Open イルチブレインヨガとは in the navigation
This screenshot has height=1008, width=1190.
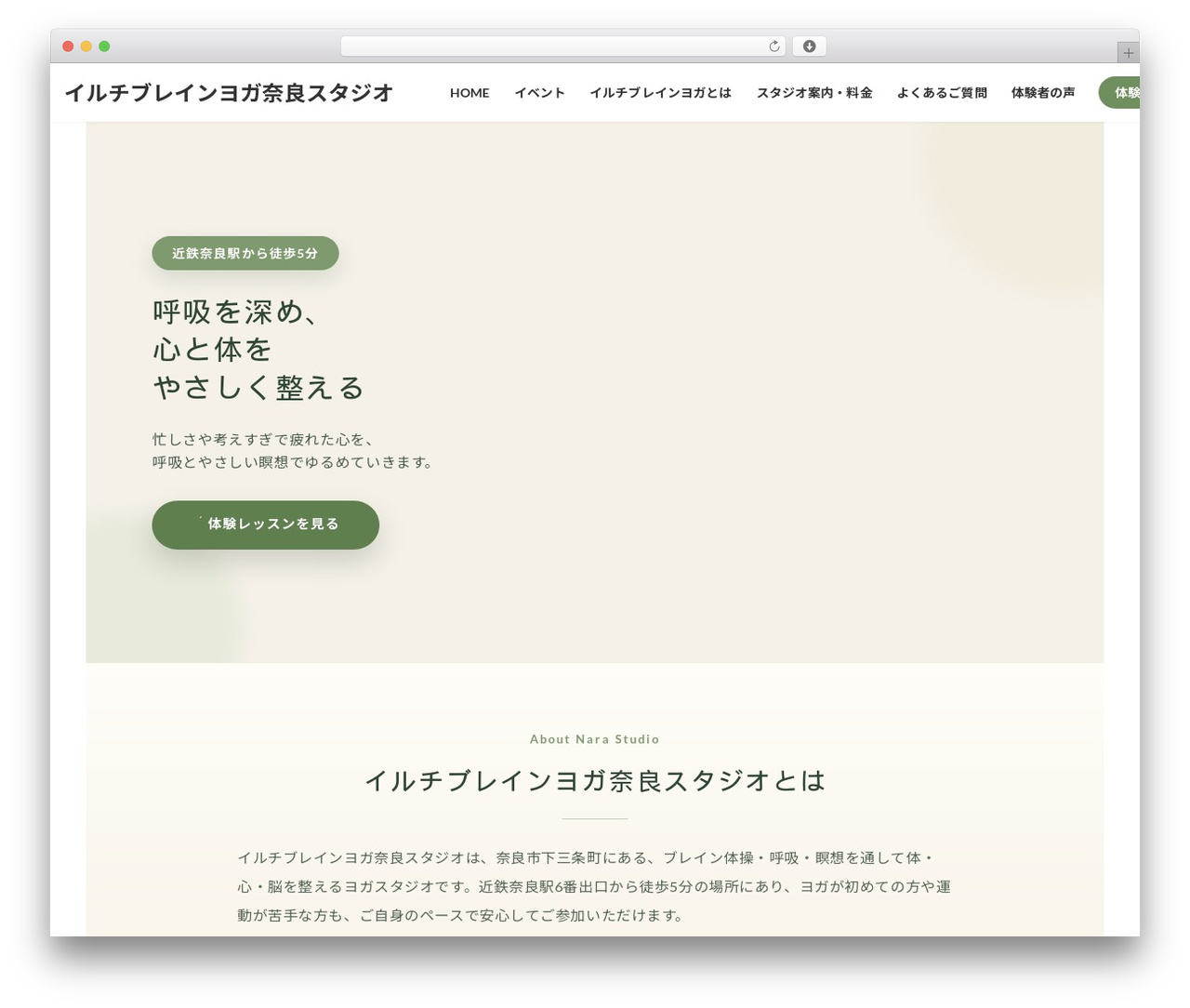pos(660,93)
